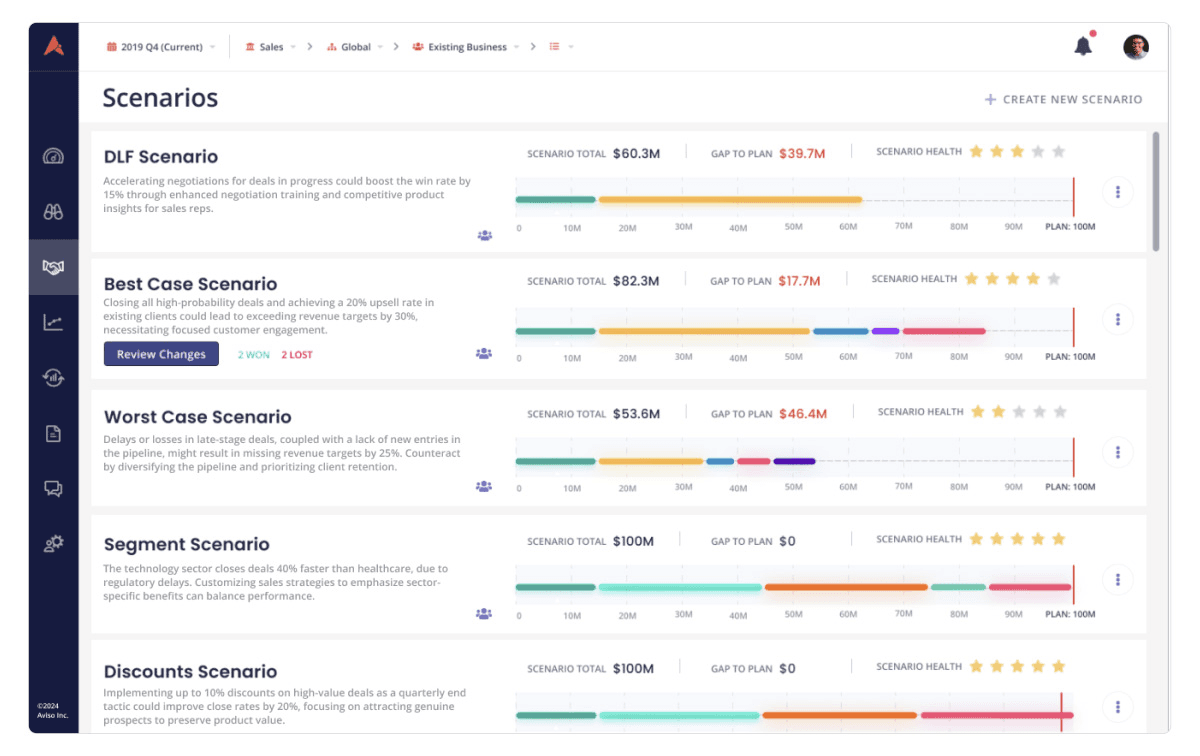Image resolution: width=1200 pixels, height=756 pixels.
Task: Open the three-dot menu for Discounts Scenario
Action: click(x=1118, y=707)
